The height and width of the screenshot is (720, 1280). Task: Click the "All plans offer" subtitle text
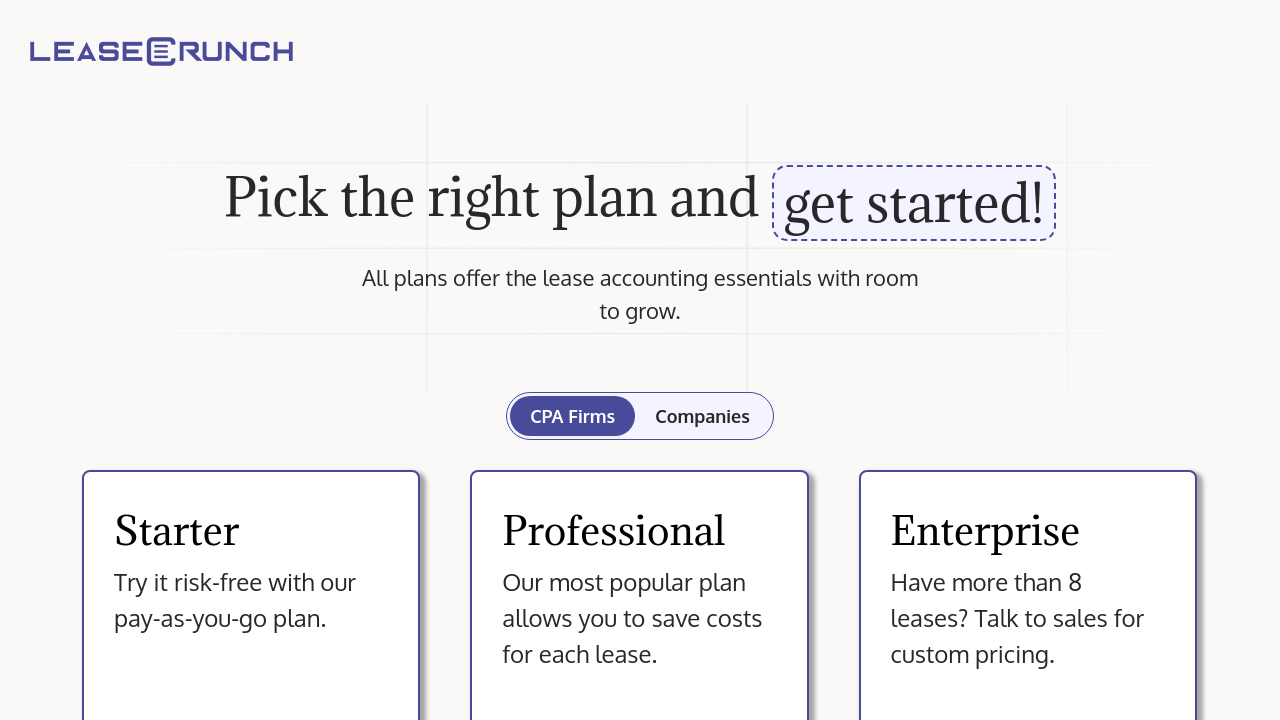coord(639,278)
